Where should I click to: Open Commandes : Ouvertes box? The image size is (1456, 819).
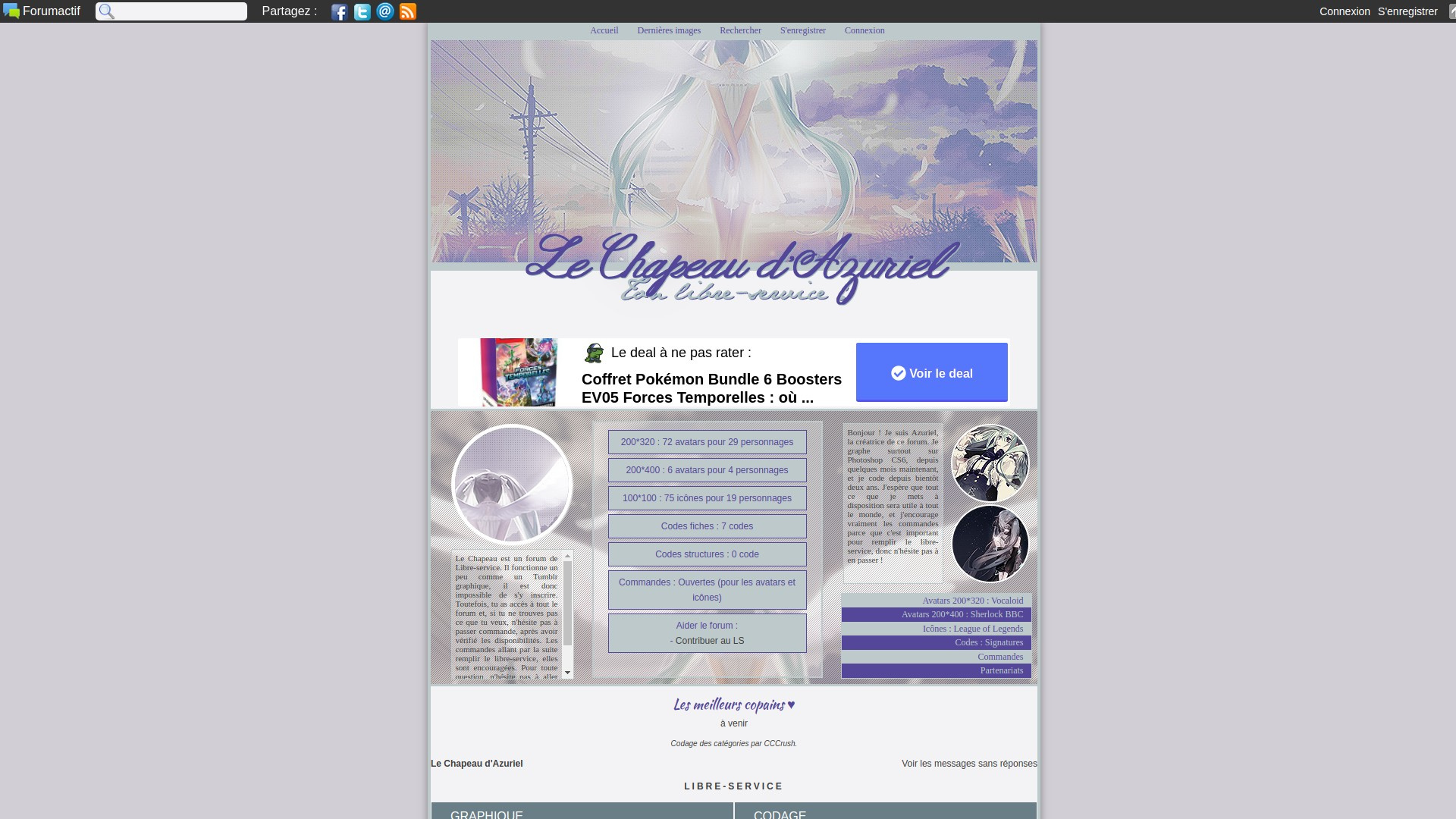707,590
